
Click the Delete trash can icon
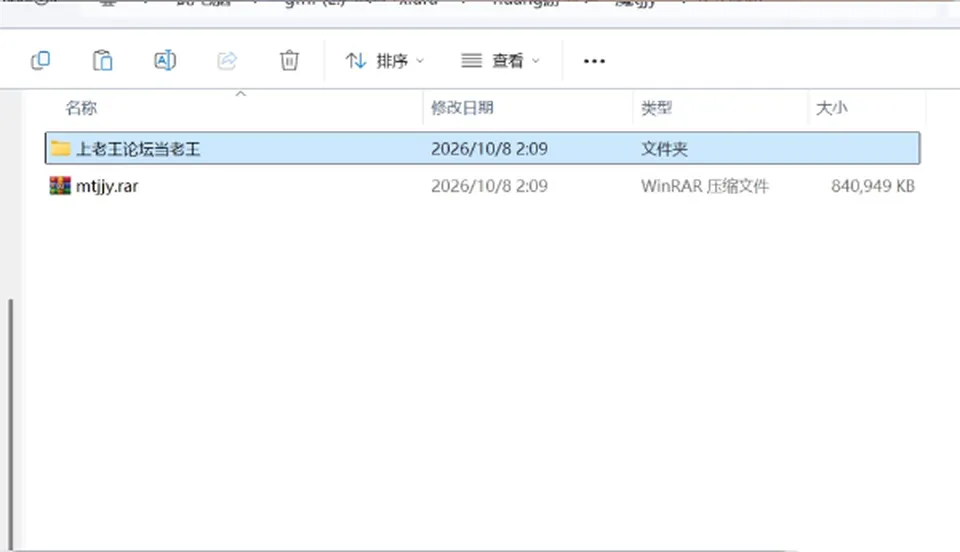coord(289,61)
